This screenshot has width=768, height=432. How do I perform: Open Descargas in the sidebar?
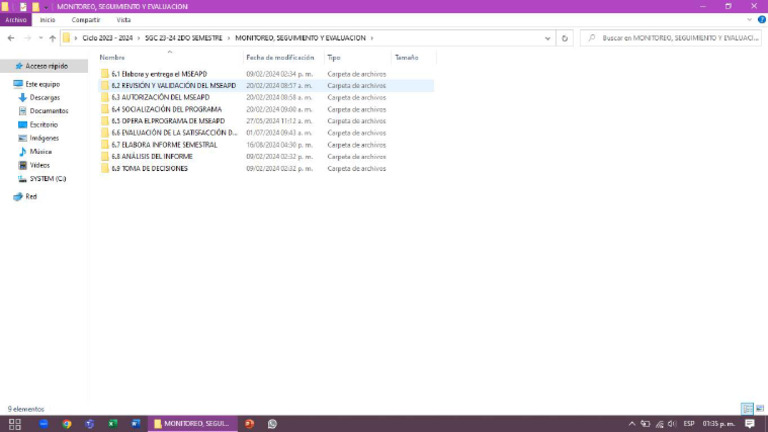tap(45, 98)
